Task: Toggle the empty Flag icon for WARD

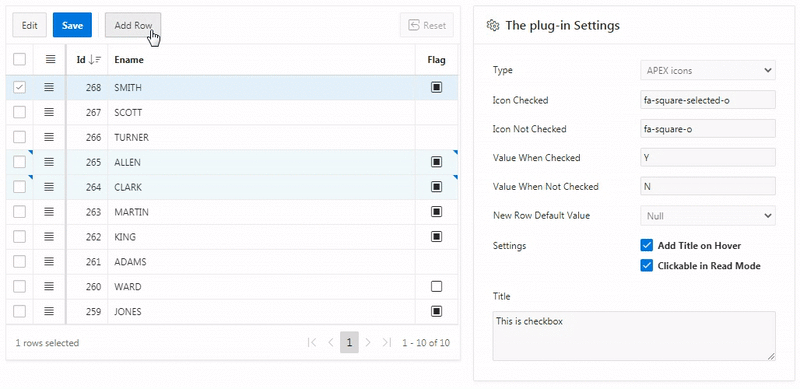Action: (436, 287)
